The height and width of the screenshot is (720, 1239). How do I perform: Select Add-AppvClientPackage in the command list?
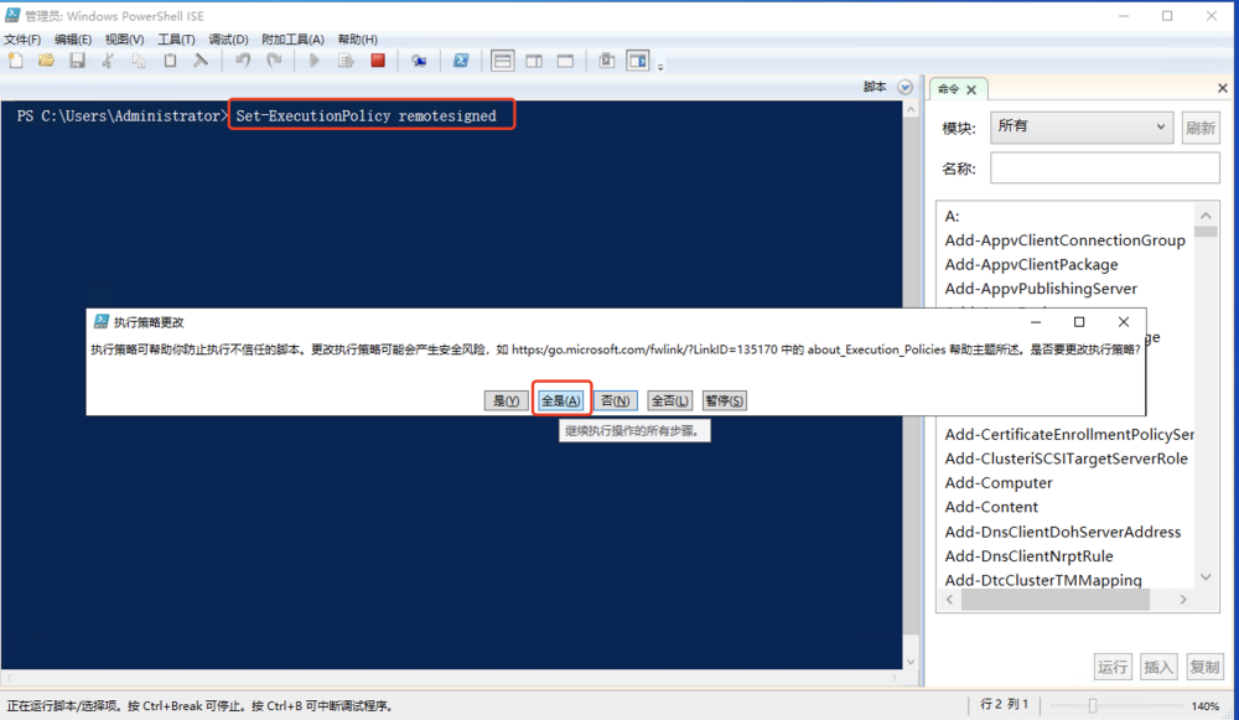tap(1031, 264)
